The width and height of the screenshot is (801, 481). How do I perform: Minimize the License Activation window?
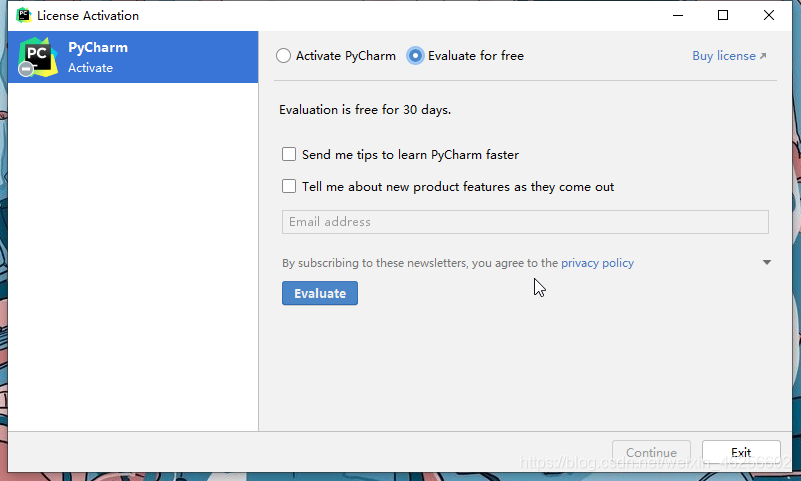(678, 15)
